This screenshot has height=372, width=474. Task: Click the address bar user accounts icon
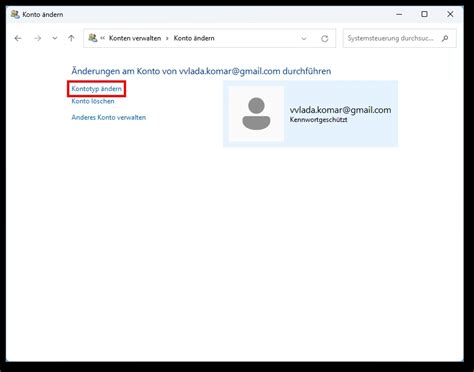click(93, 38)
